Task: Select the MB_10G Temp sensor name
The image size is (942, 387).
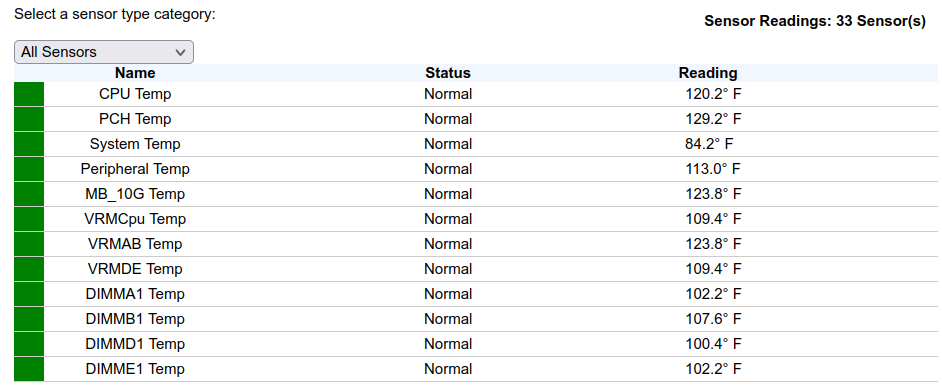Action: [135, 194]
